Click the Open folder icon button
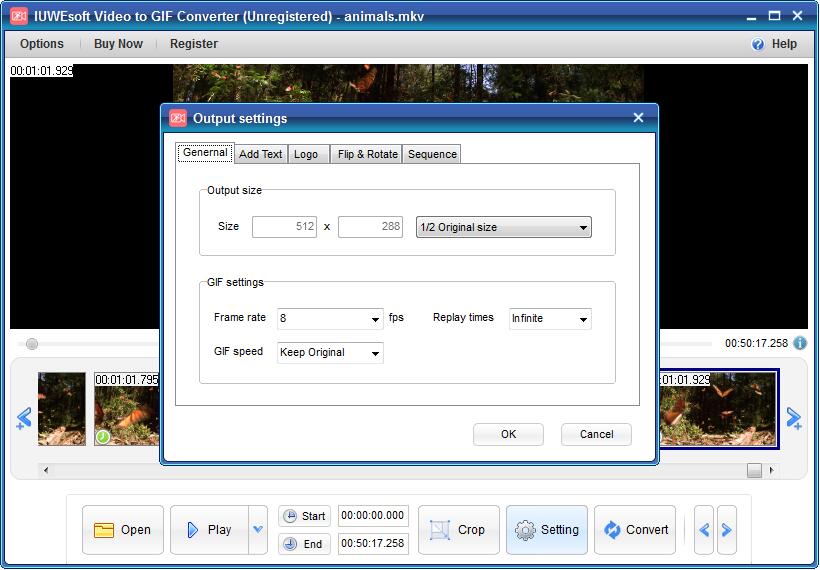 click(123, 530)
